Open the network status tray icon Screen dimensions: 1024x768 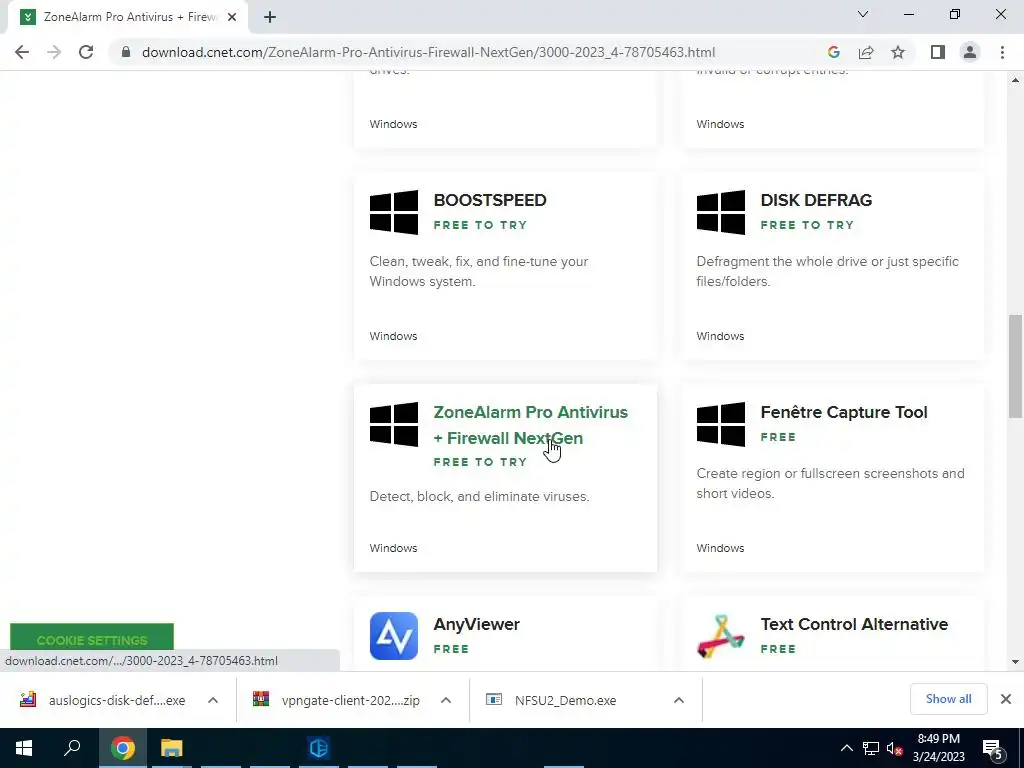(x=871, y=748)
